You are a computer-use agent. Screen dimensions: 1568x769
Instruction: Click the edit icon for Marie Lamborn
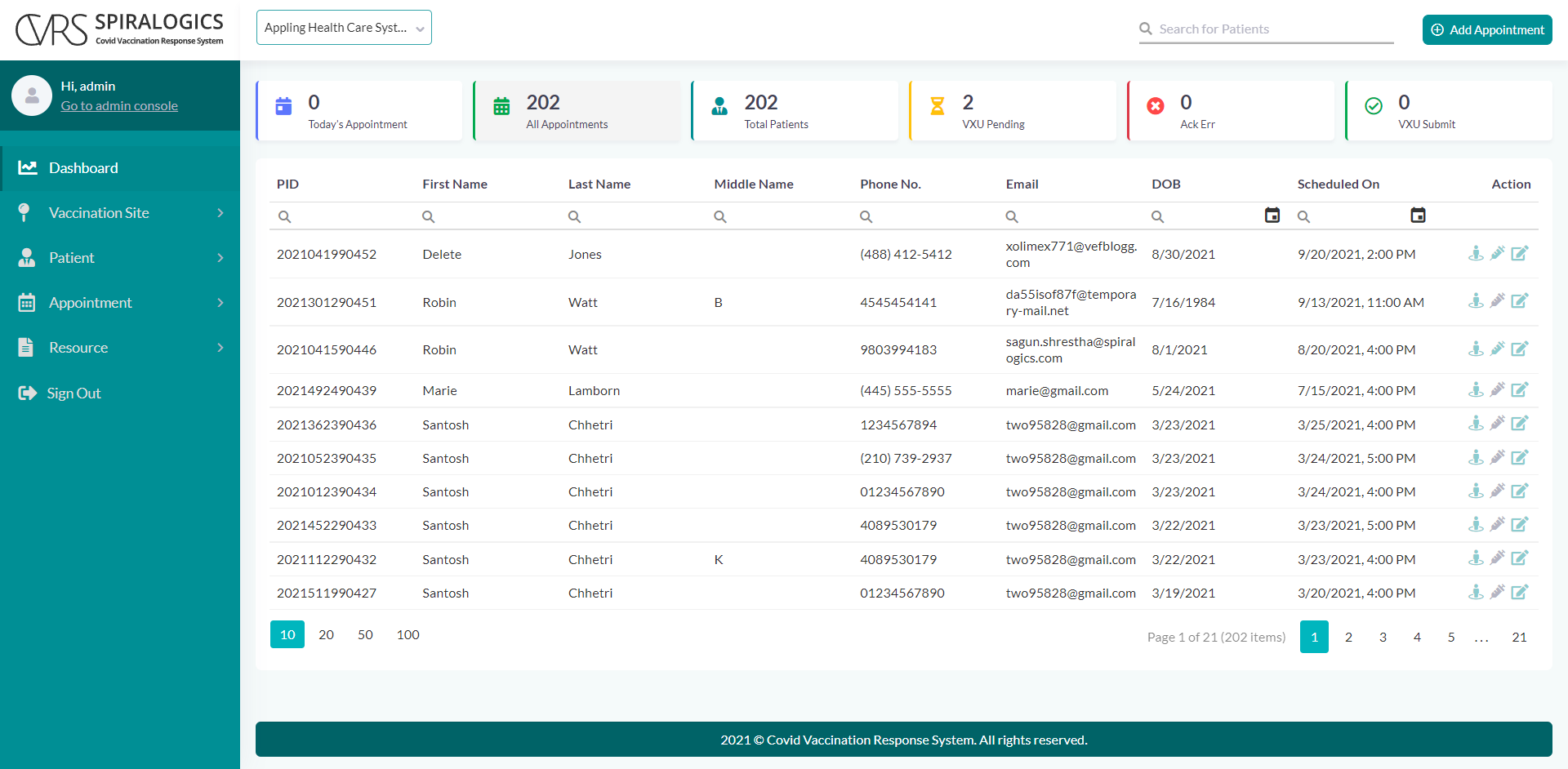tap(1519, 389)
